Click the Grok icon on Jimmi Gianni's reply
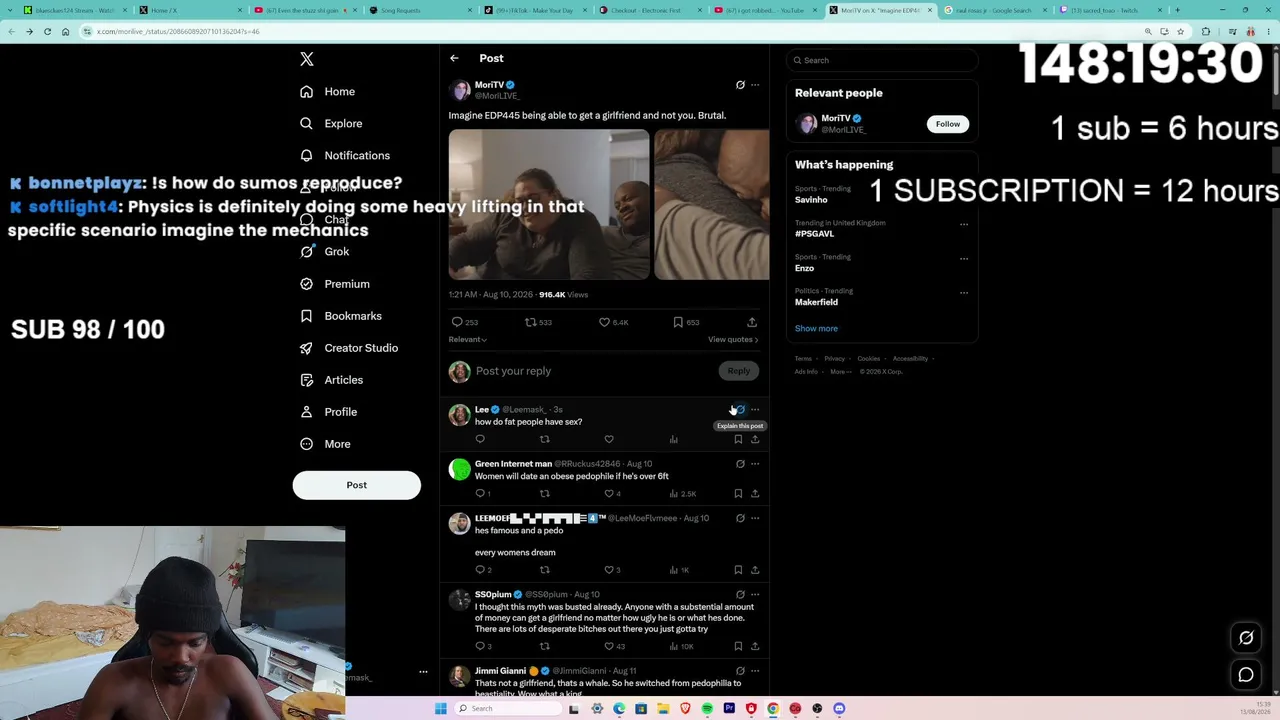 (740, 671)
